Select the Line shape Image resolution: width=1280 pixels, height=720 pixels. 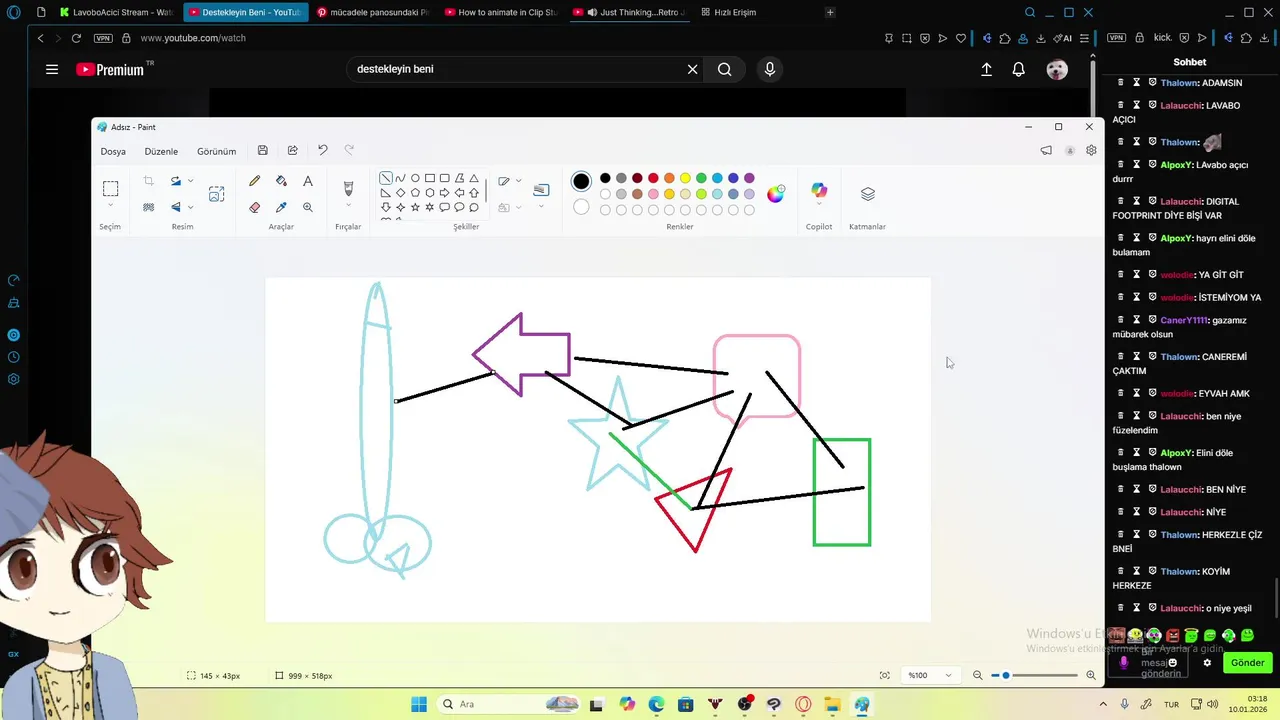(x=386, y=178)
